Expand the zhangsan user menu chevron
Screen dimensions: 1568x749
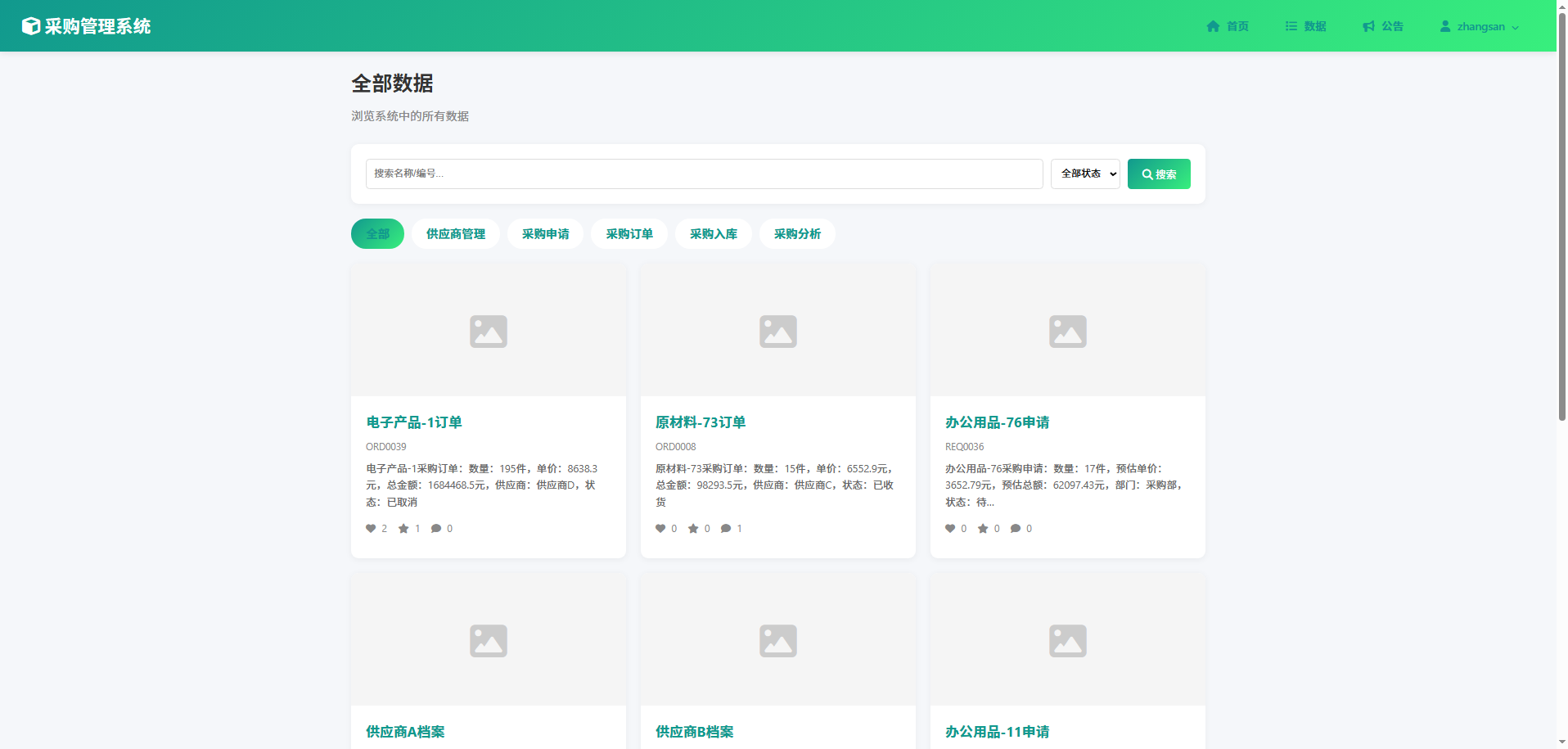pos(1515,27)
